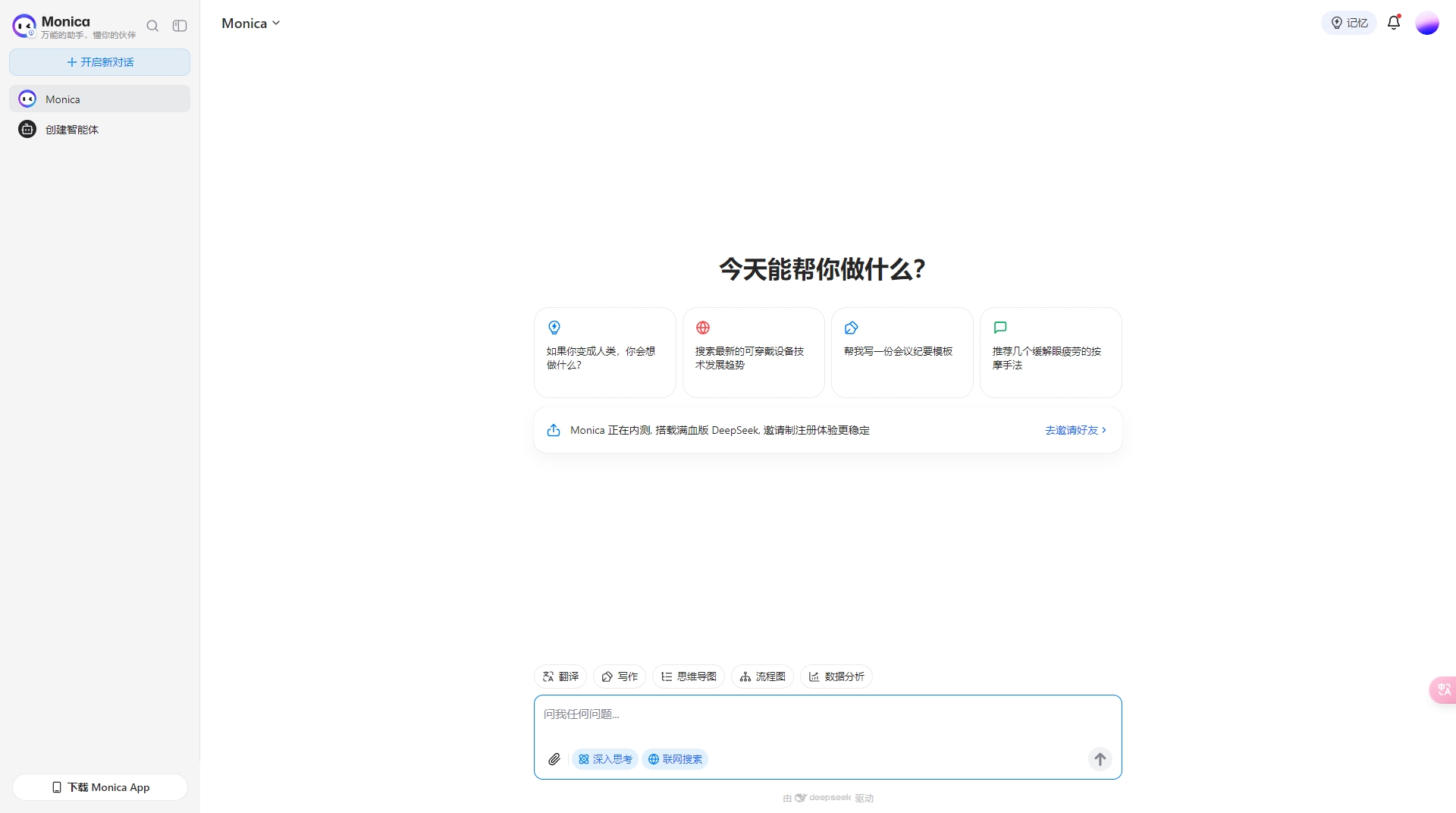Follow the 去邀请好友 link
The height and width of the screenshot is (813, 1456).
pos(1076,430)
